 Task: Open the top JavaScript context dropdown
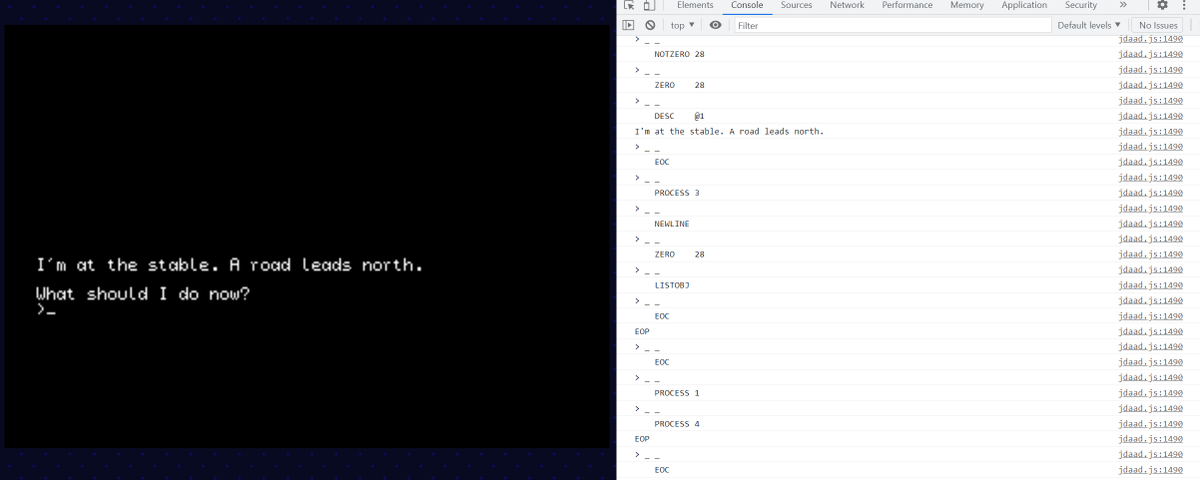click(683, 25)
